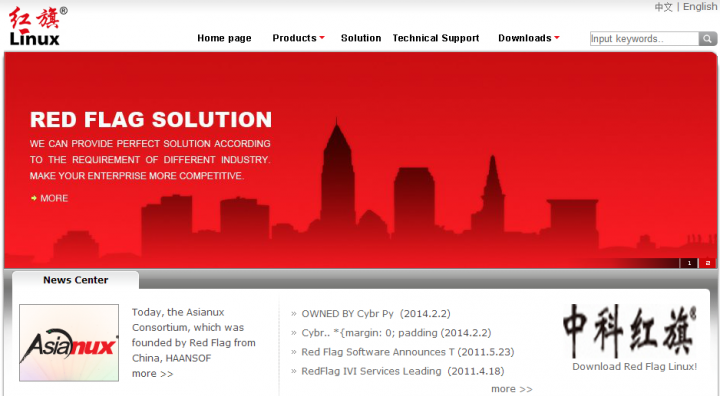This screenshot has width=720, height=396.
Task: Click the 中科红旗 logo image
Action: click(630, 331)
